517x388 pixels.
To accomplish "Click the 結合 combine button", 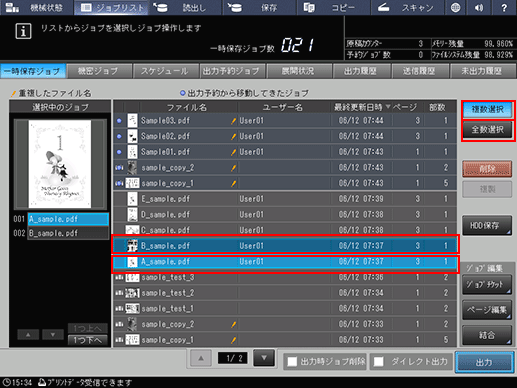I will 487,335.
